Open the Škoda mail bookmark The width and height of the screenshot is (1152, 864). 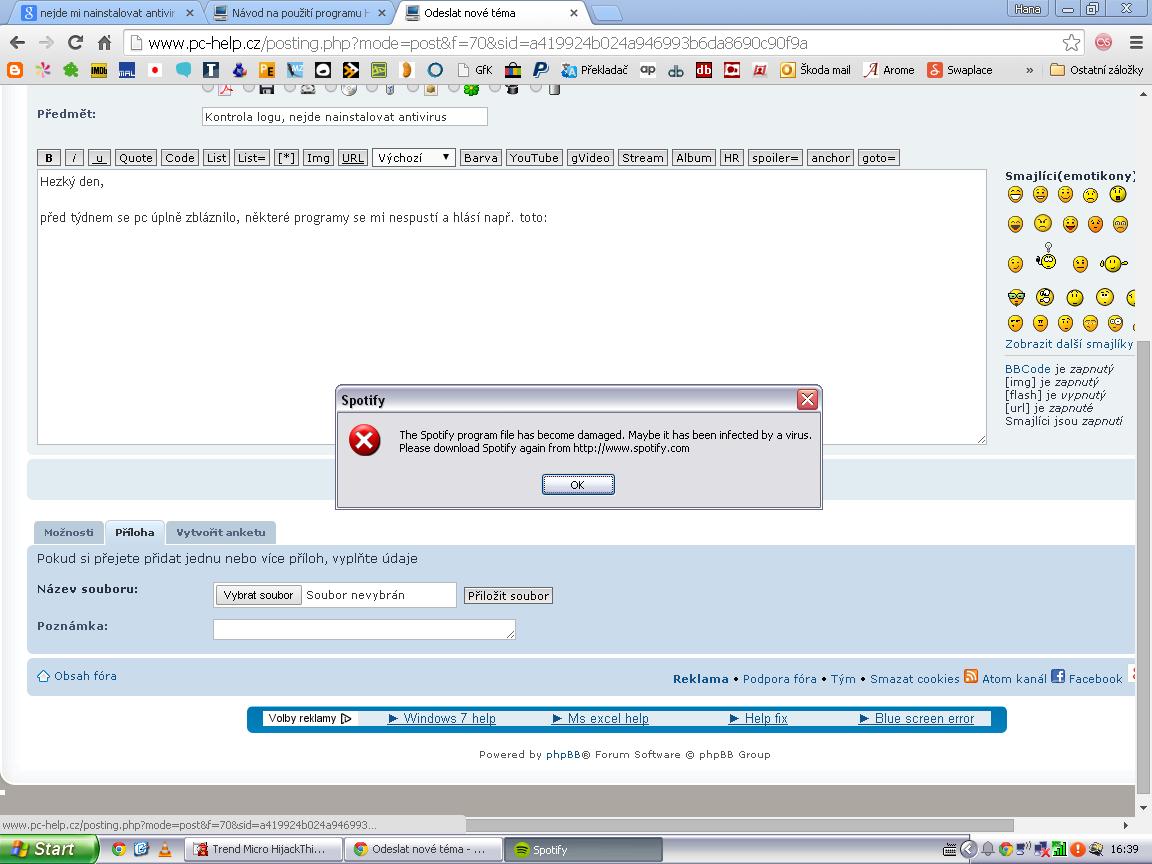pyautogui.click(x=816, y=70)
